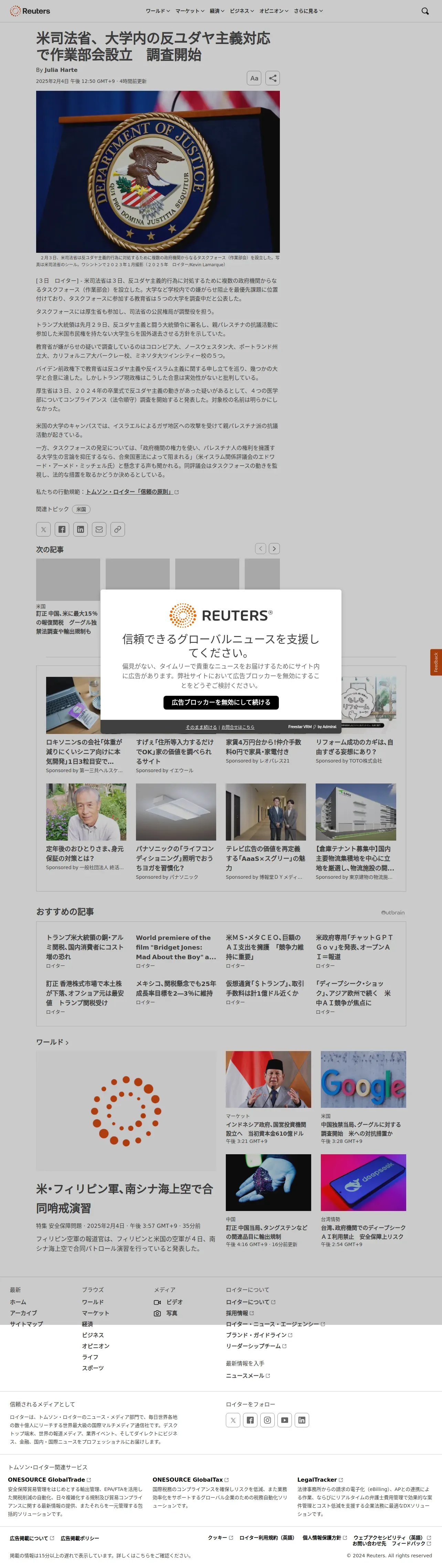Image resolution: width=442 pixels, height=1568 pixels.
Task: Open the Google probe article thumbnail
Action: point(364,1079)
